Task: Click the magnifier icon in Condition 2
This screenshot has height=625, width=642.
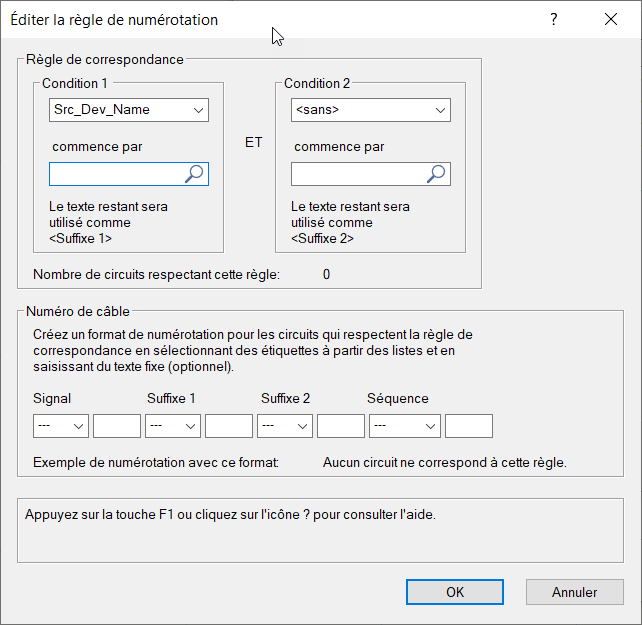Action: pyautogui.click(x=437, y=174)
